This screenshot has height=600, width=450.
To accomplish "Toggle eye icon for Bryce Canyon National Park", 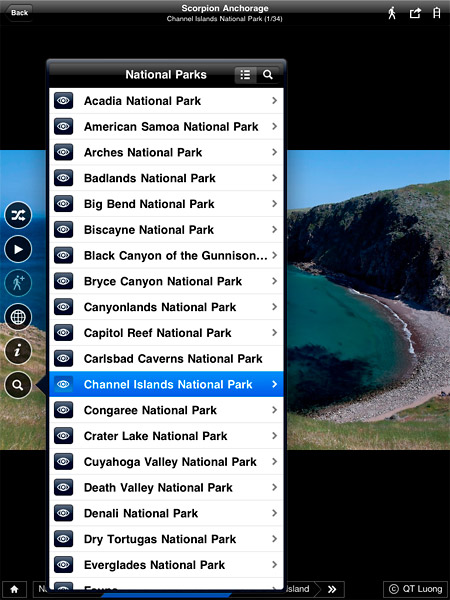I will [x=64, y=281].
